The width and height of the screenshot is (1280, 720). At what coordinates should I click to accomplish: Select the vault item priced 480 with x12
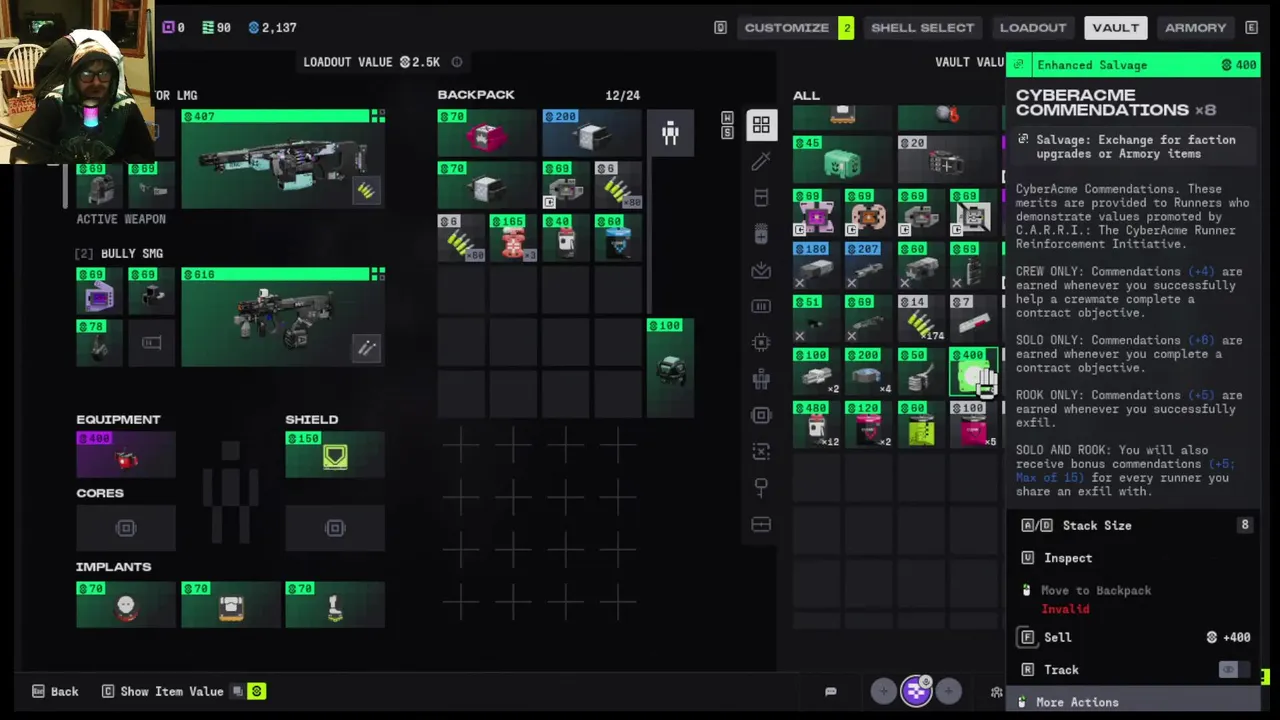[x=817, y=424]
